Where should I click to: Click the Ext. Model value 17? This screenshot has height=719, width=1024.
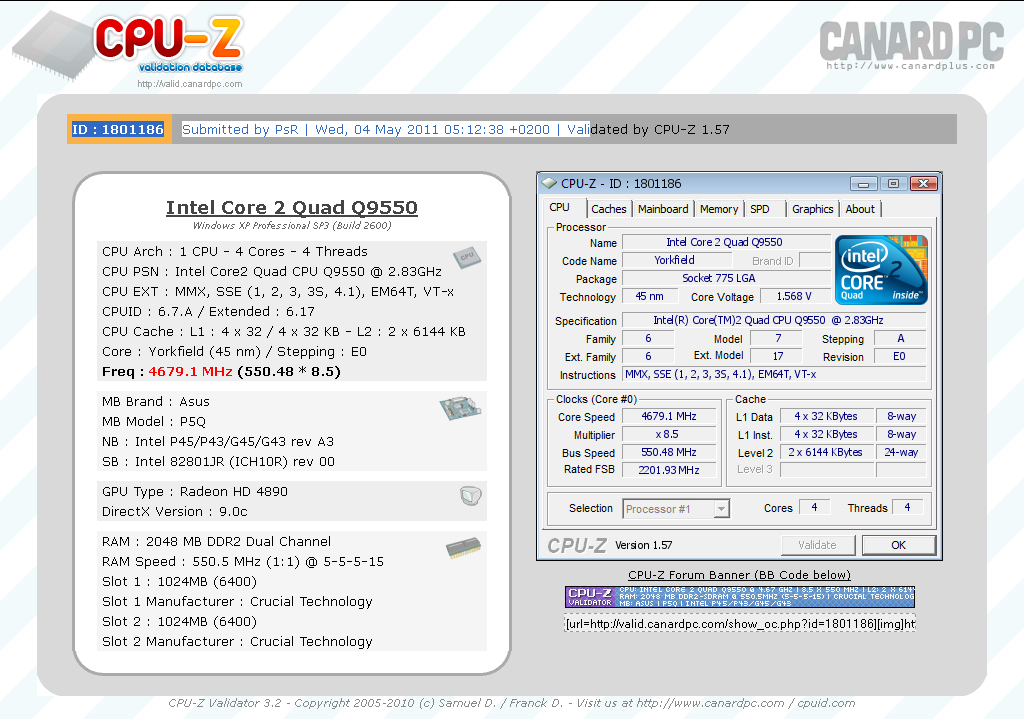pos(778,356)
